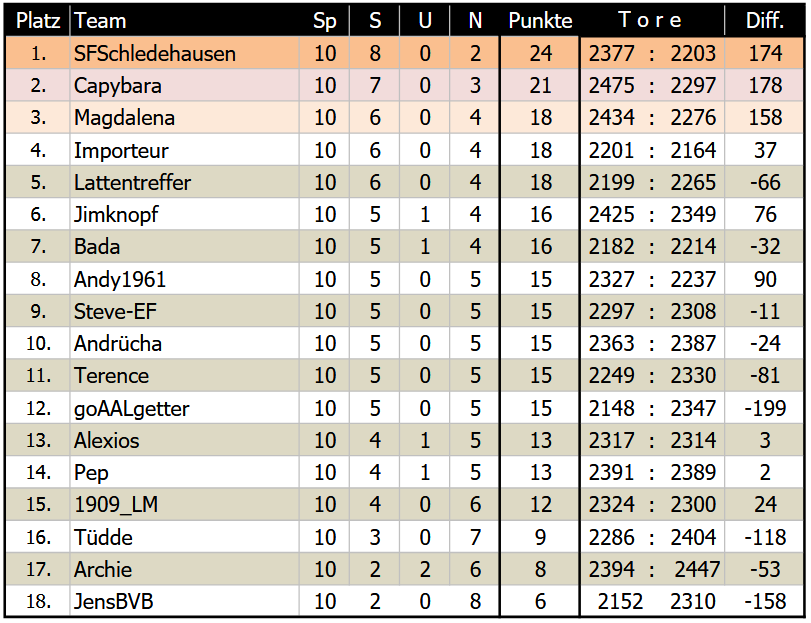This screenshot has width=811, height=623.
Task: Select the Magdalena team cell
Action: pyautogui.click(x=124, y=118)
